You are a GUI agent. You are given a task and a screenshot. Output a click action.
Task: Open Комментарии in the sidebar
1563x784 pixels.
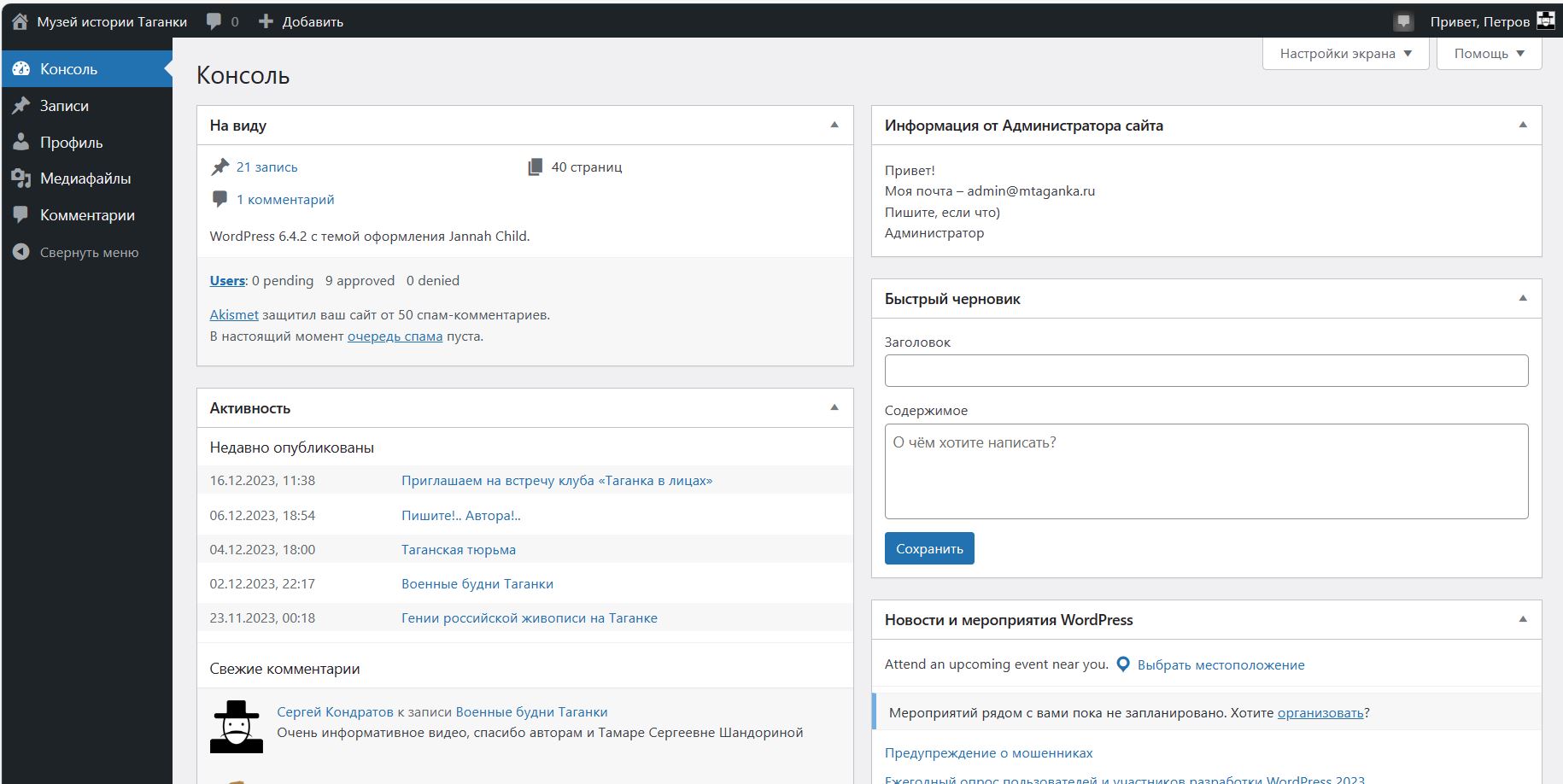pyautogui.click(x=87, y=214)
